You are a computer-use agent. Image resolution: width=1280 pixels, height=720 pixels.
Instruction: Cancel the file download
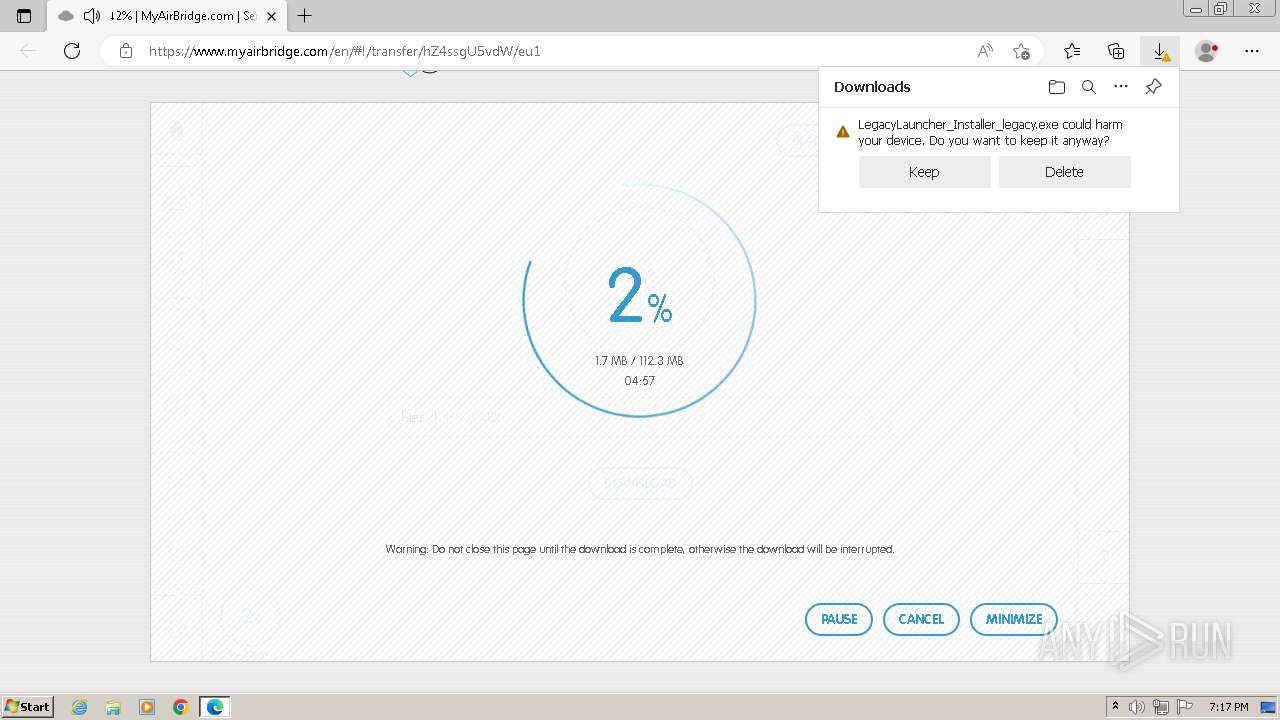click(x=921, y=619)
